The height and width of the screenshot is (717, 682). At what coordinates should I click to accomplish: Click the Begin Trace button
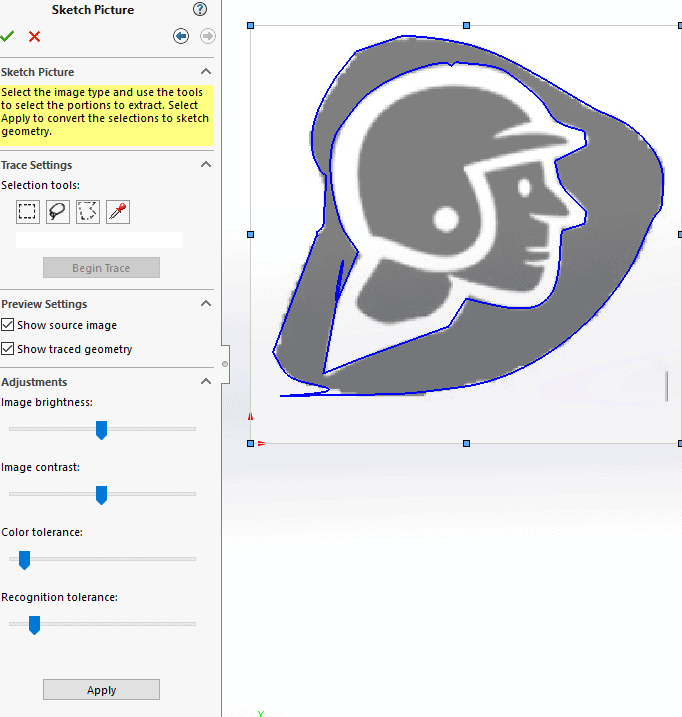[102, 268]
